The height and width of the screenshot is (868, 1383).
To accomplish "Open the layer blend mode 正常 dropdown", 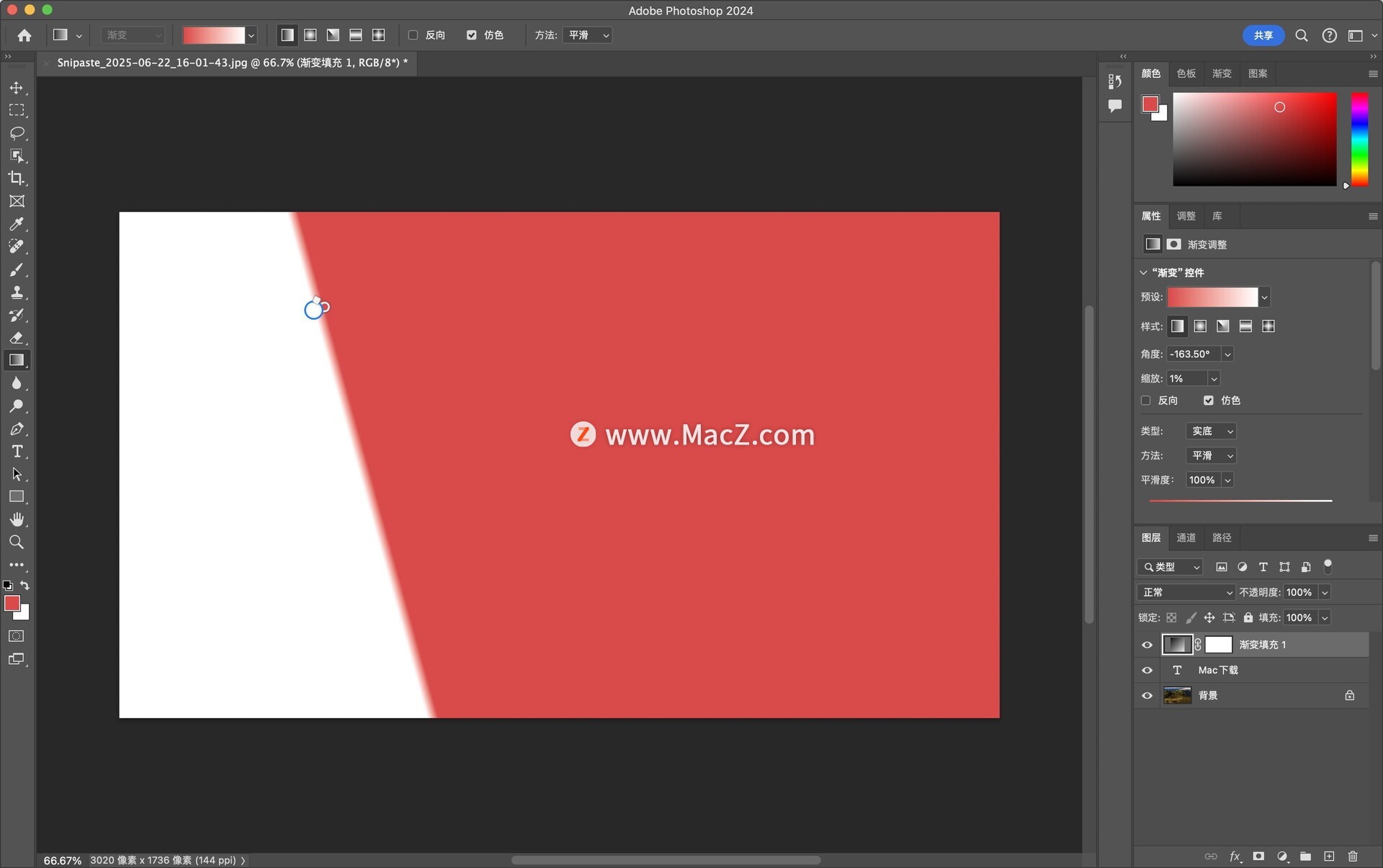I will point(1186,592).
